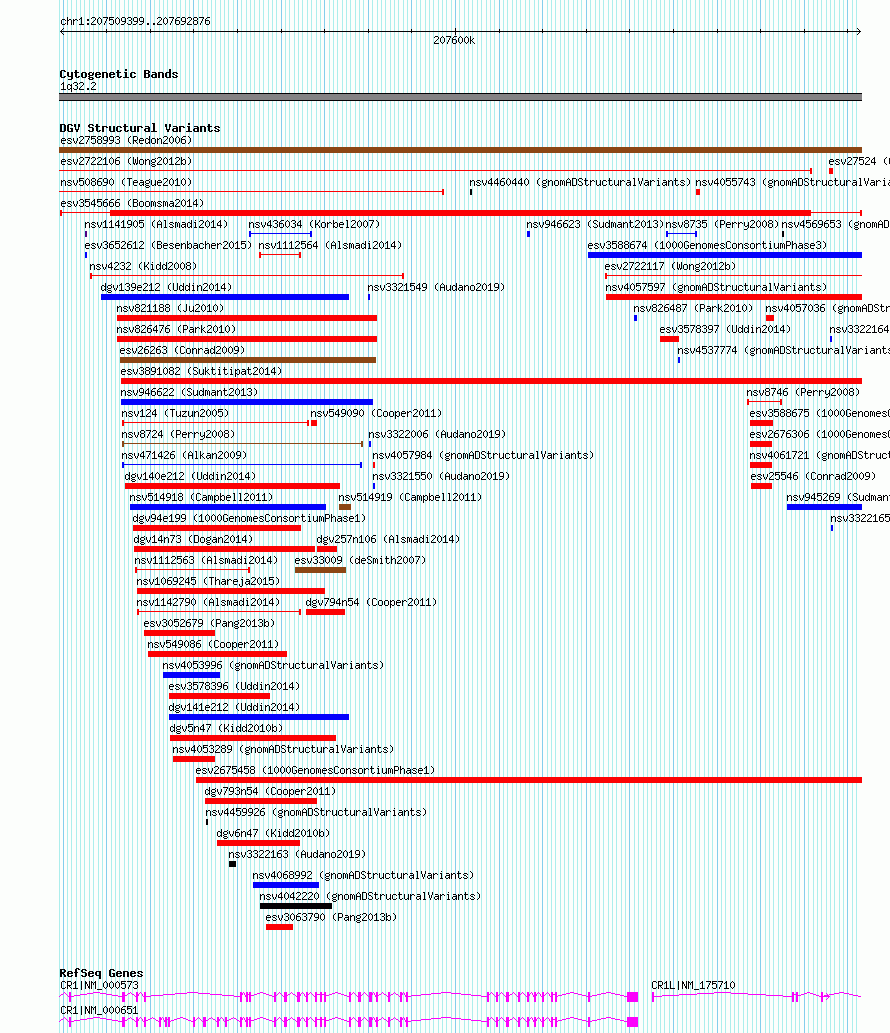This screenshot has width=890, height=1033.
Task: Select nsv1141905 (Alsmadi2014) variant
Action: 156,225
